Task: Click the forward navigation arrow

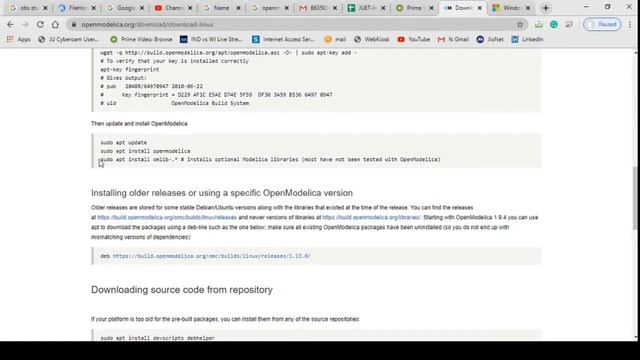Action: pyautogui.click(x=25, y=24)
